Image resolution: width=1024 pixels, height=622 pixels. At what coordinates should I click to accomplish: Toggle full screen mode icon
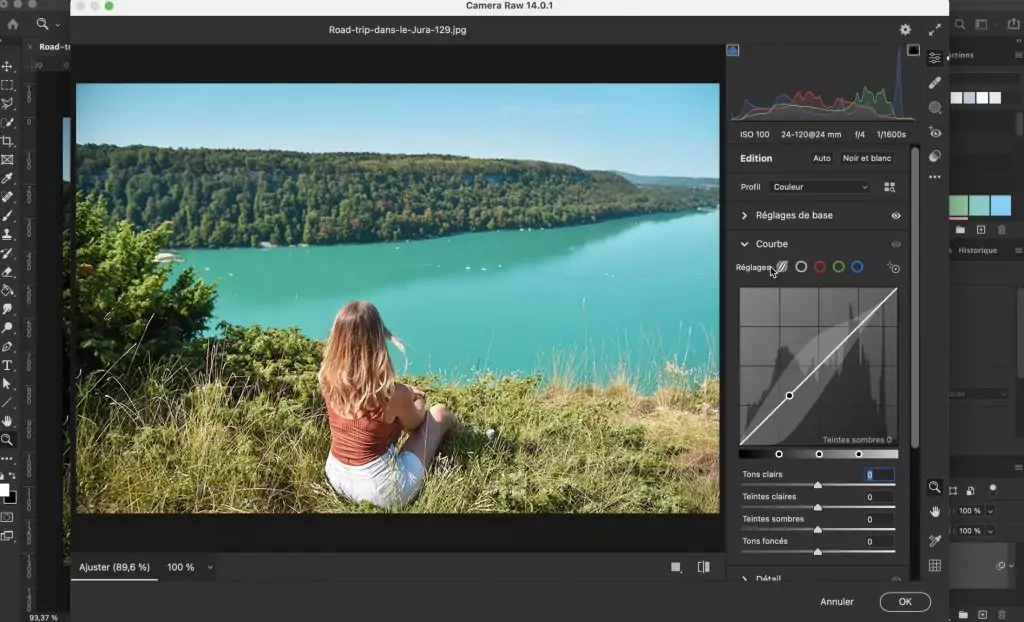935,30
